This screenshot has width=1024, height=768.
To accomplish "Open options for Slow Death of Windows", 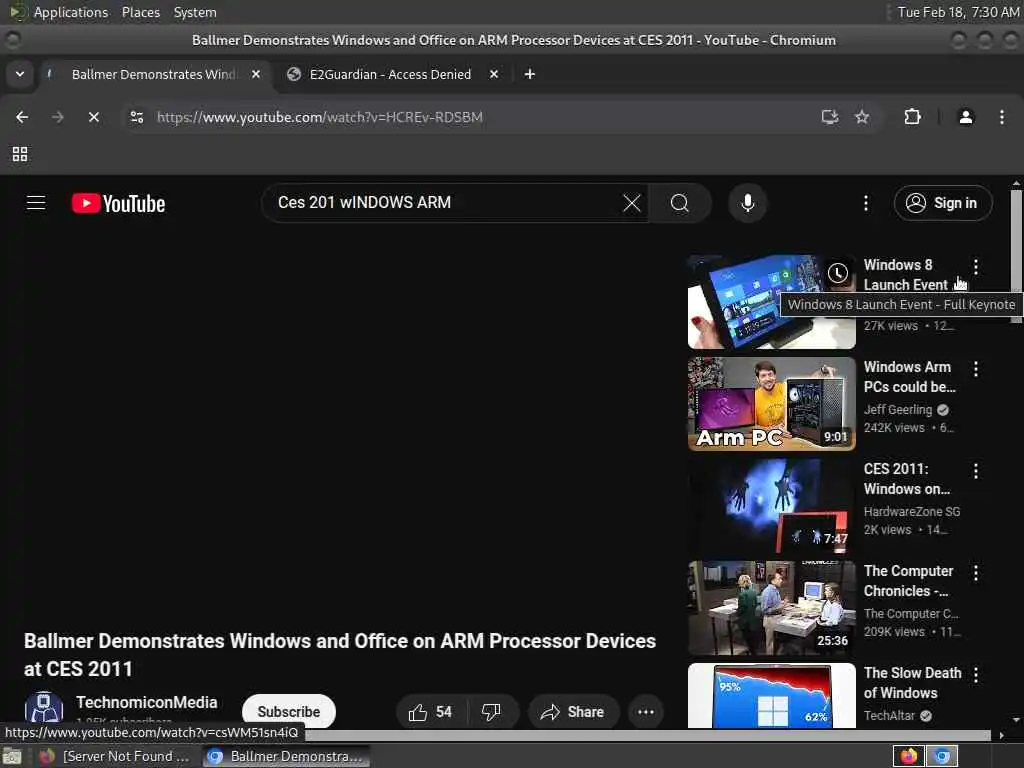I will pos(976,675).
